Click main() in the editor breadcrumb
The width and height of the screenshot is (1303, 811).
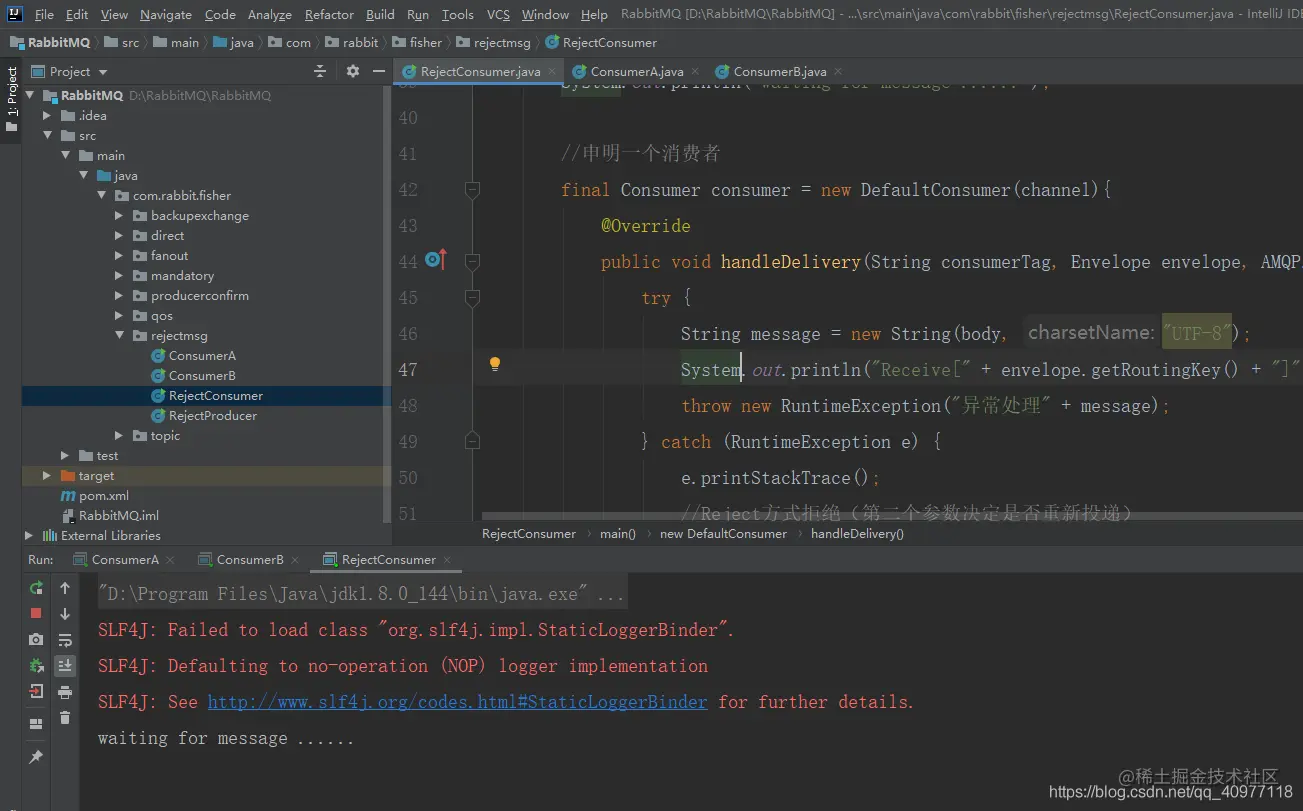click(x=618, y=534)
